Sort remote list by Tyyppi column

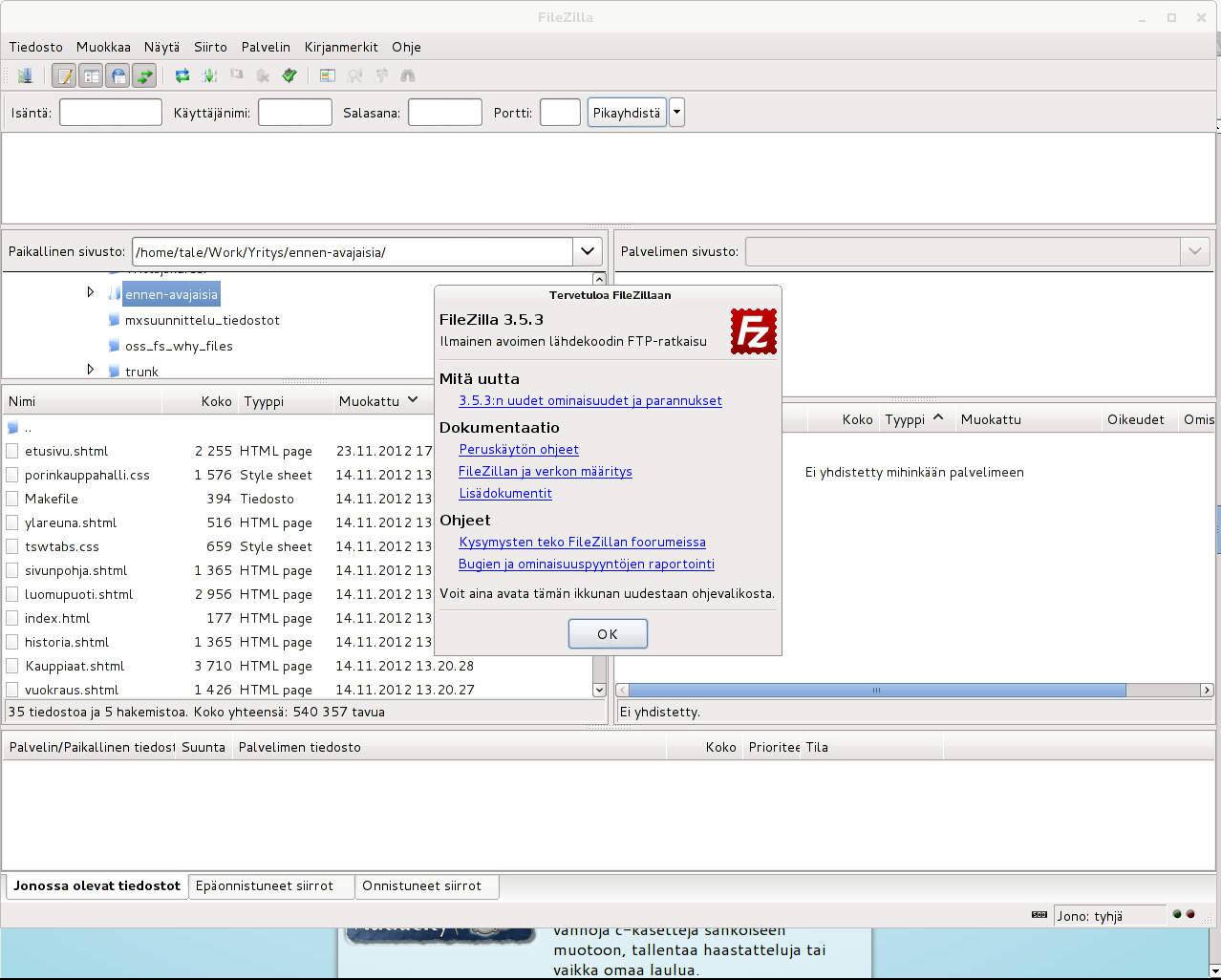coord(915,419)
